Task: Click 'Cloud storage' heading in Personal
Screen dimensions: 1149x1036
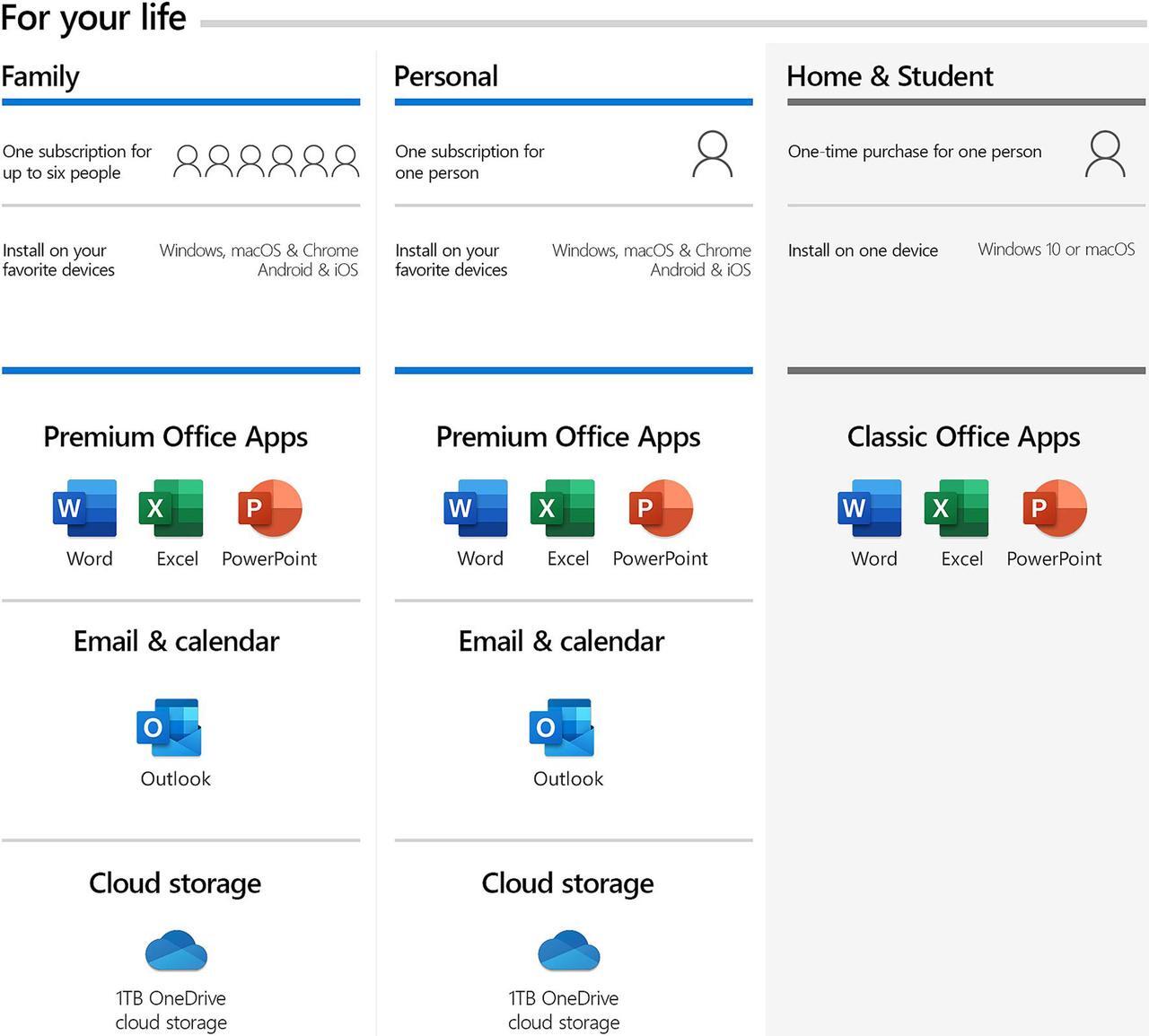Action: (568, 883)
